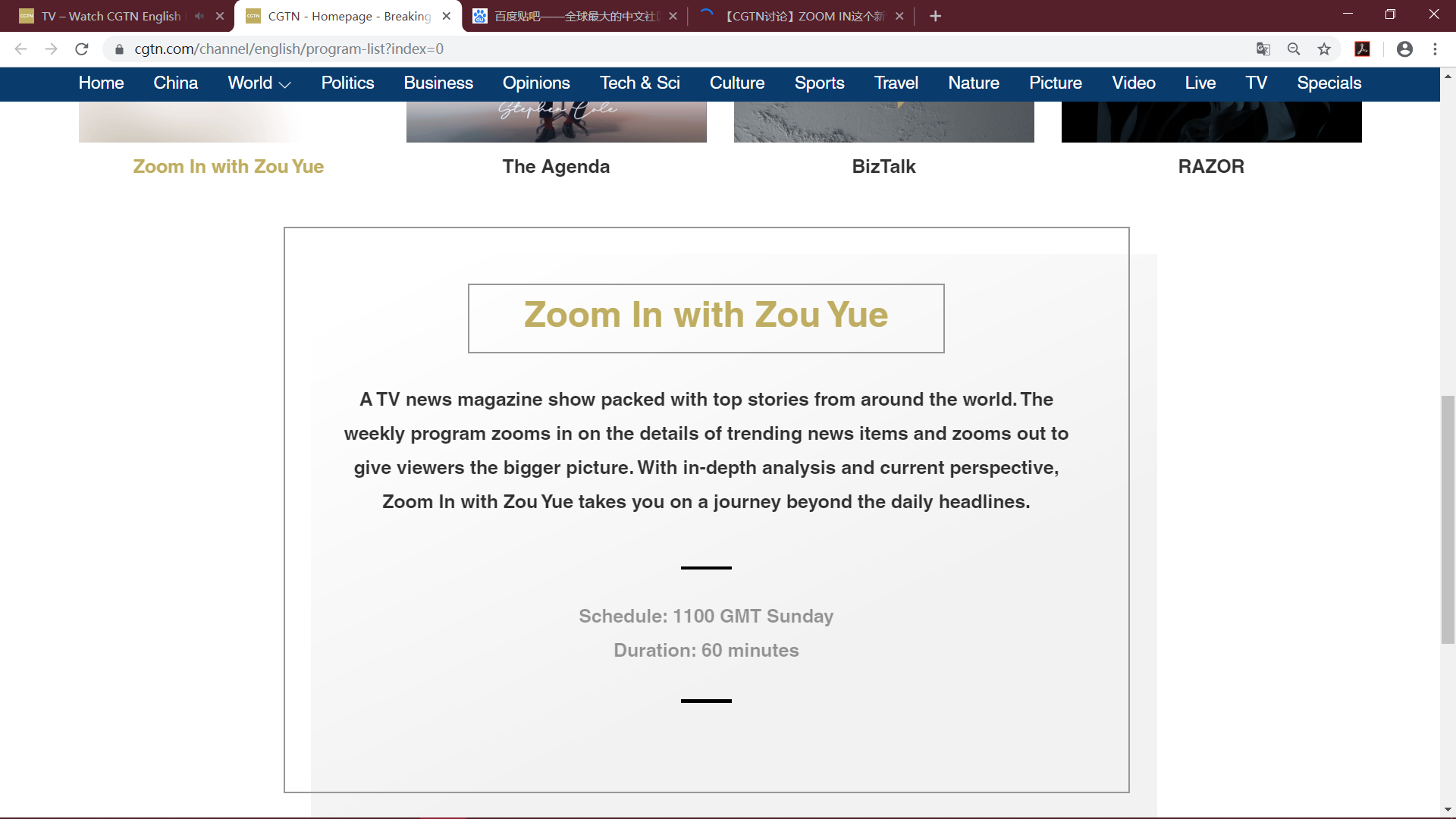The height and width of the screenshot is (819, 1456).
Task: Switch to the CGTN discussion ZOOM IN tab
Action: click(x=802, y=16)
